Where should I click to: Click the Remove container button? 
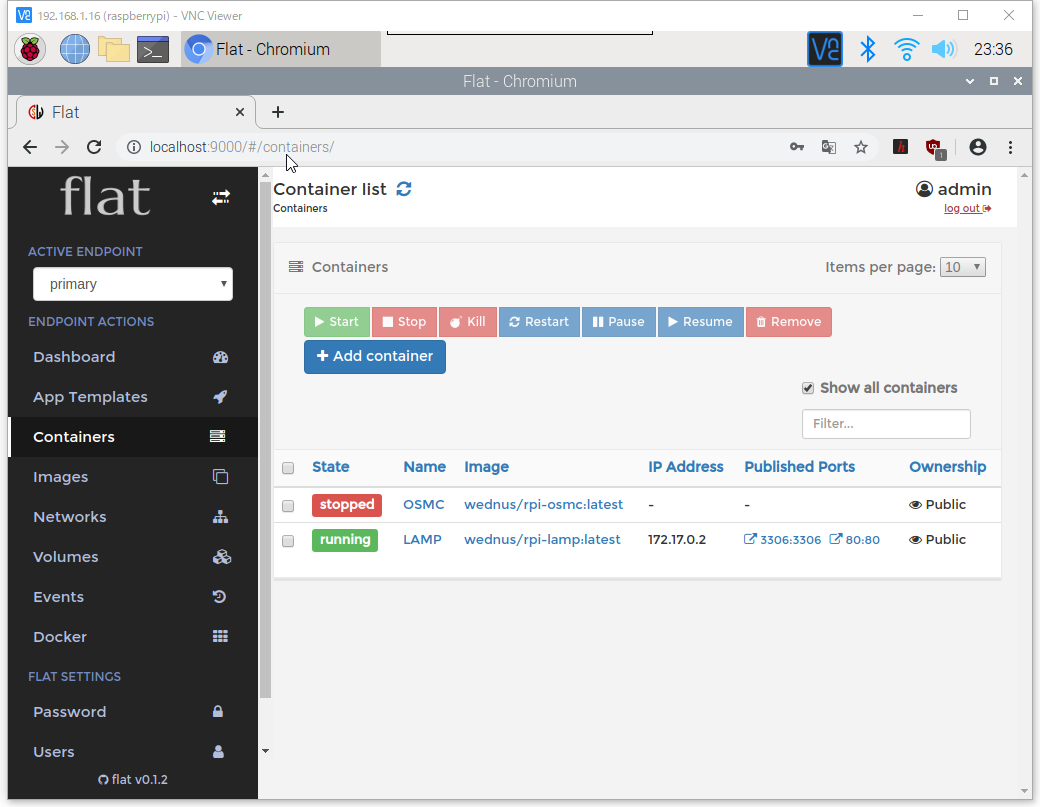point(789,322)
